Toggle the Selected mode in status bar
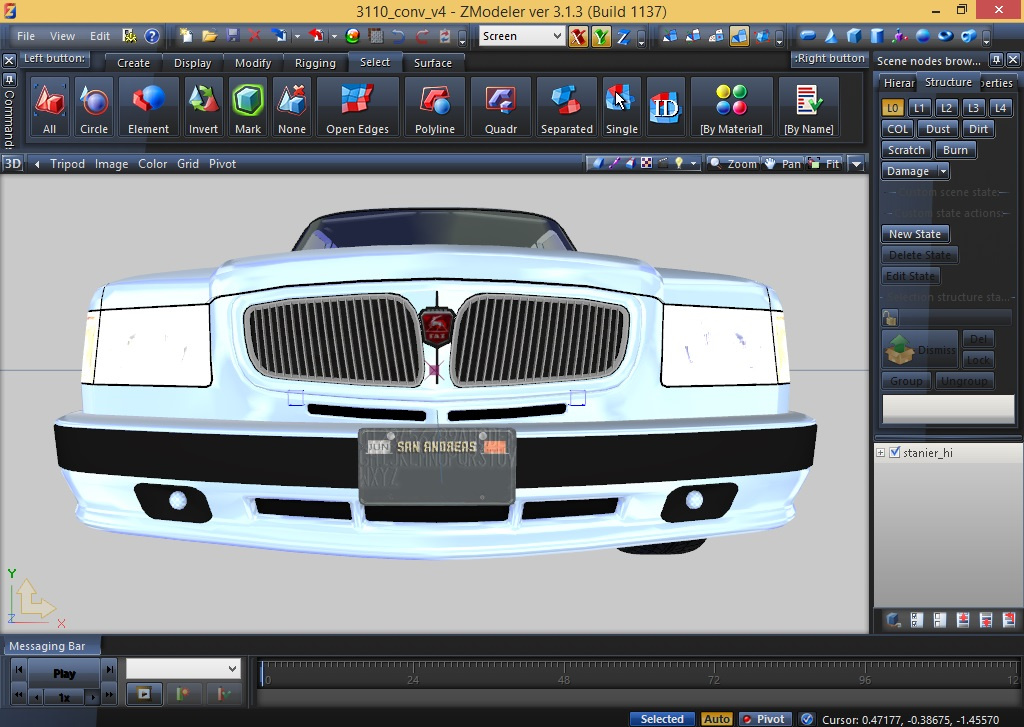 coord(662,719)
